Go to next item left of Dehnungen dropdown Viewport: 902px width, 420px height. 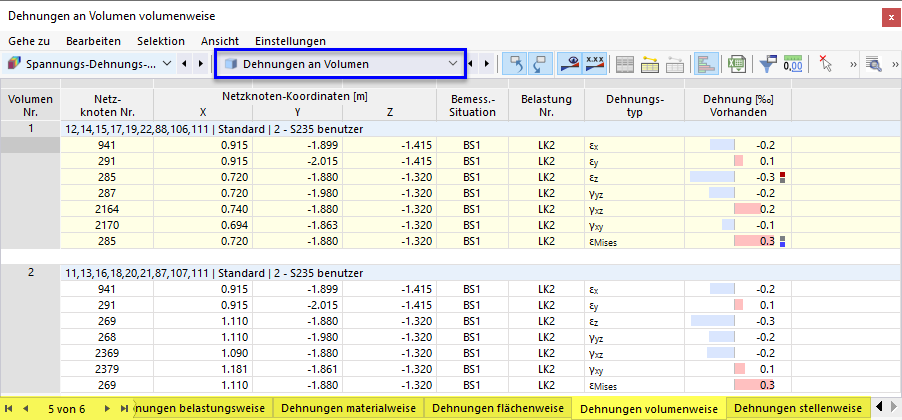coord(200,64)
